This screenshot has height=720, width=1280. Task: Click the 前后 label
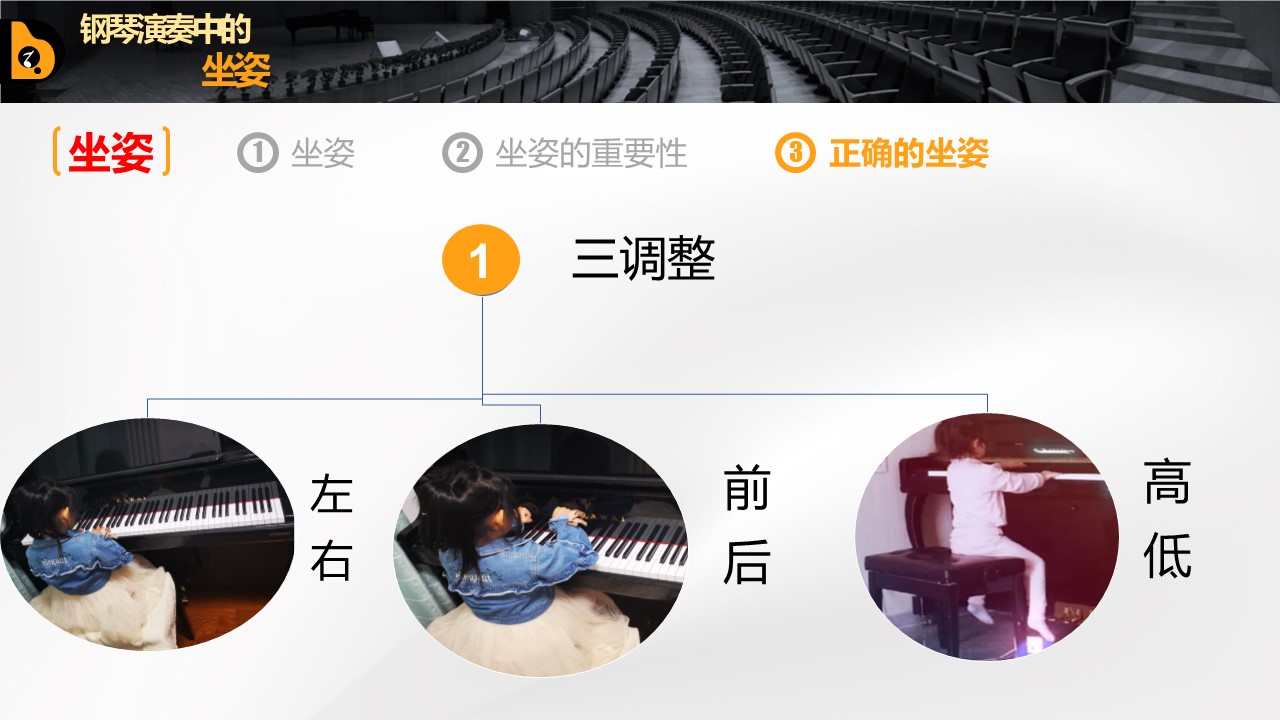point(746,529)
